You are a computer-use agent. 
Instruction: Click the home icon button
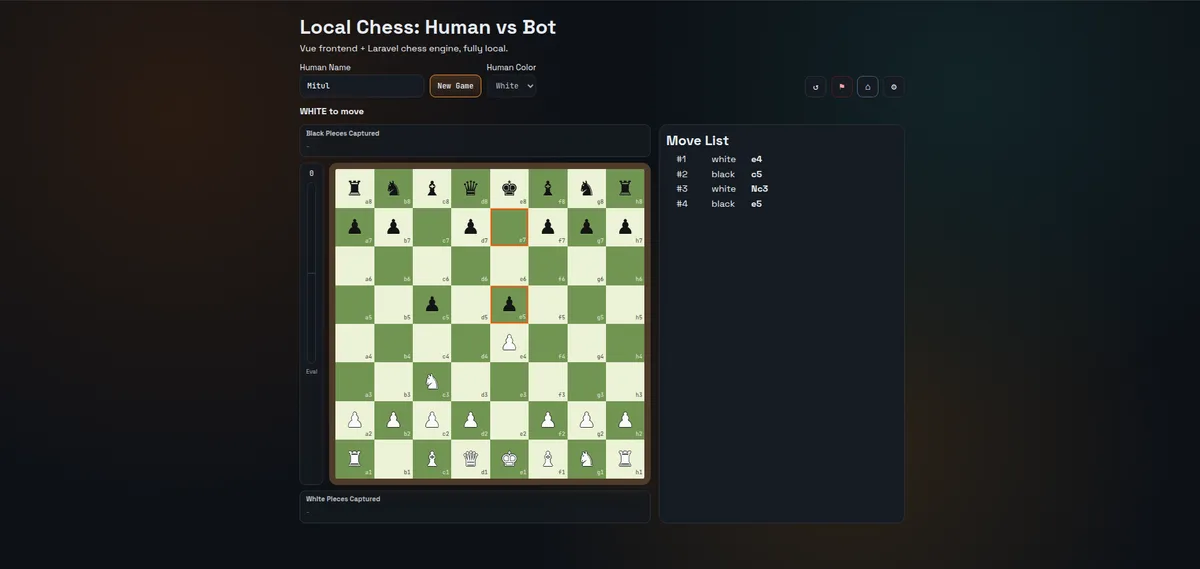pyautogui.click(x=868, y=87)
